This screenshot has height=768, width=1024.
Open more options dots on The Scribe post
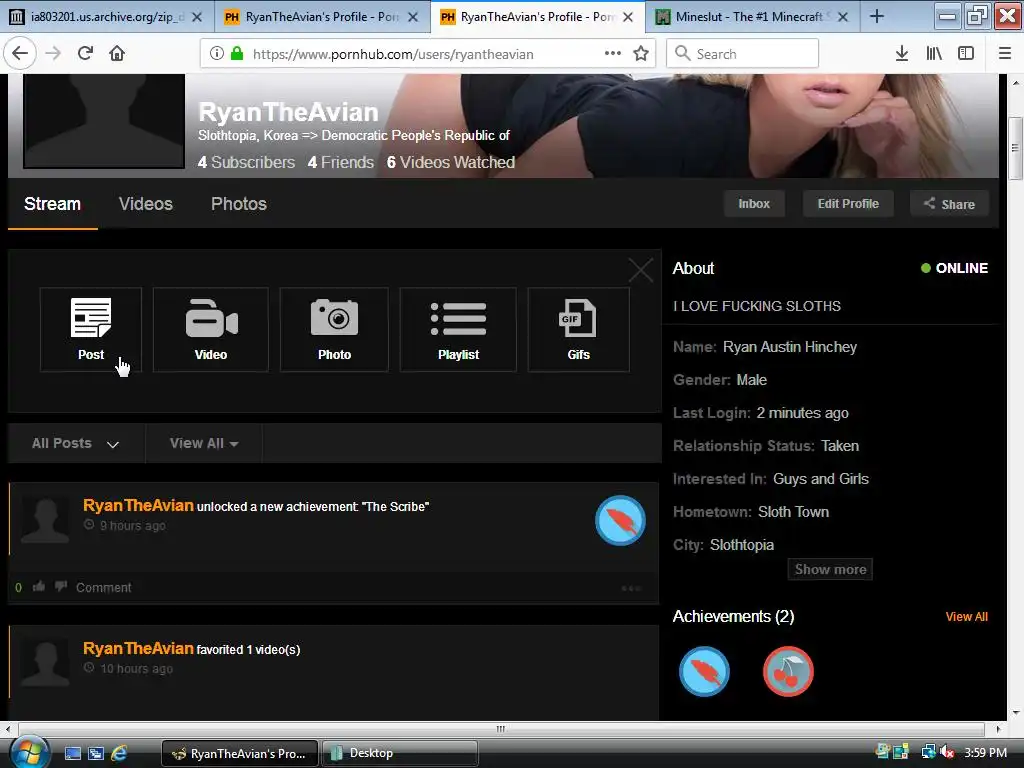click(x=631, y=588)
